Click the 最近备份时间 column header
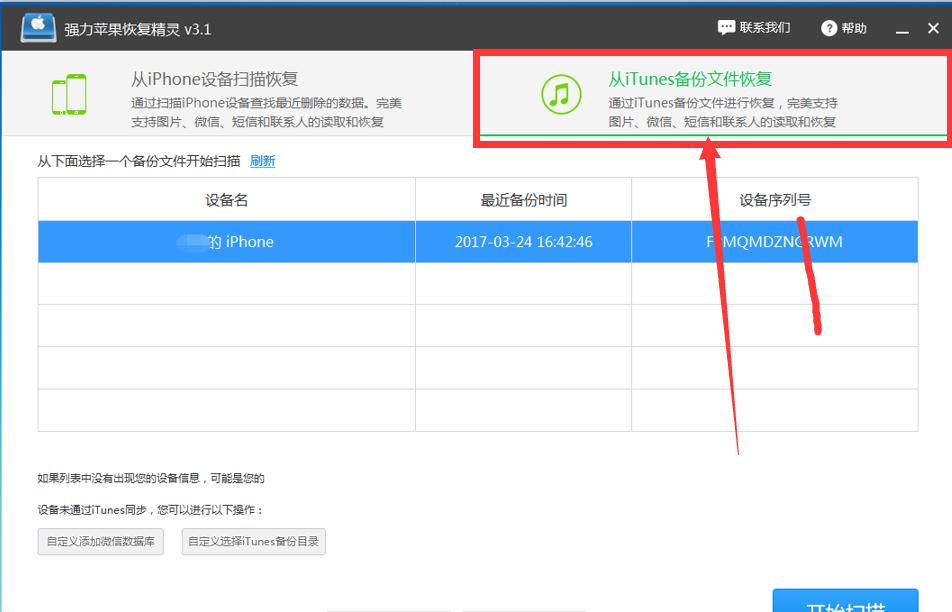The width and height of the screenshot is (952, 612). (x=522, y=201)
